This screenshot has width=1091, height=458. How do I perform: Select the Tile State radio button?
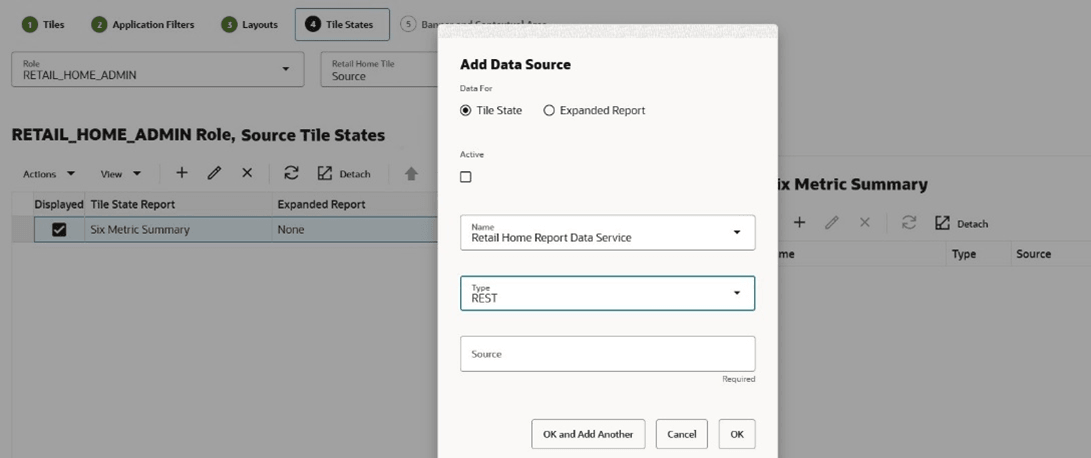click(x=465, y=110)
